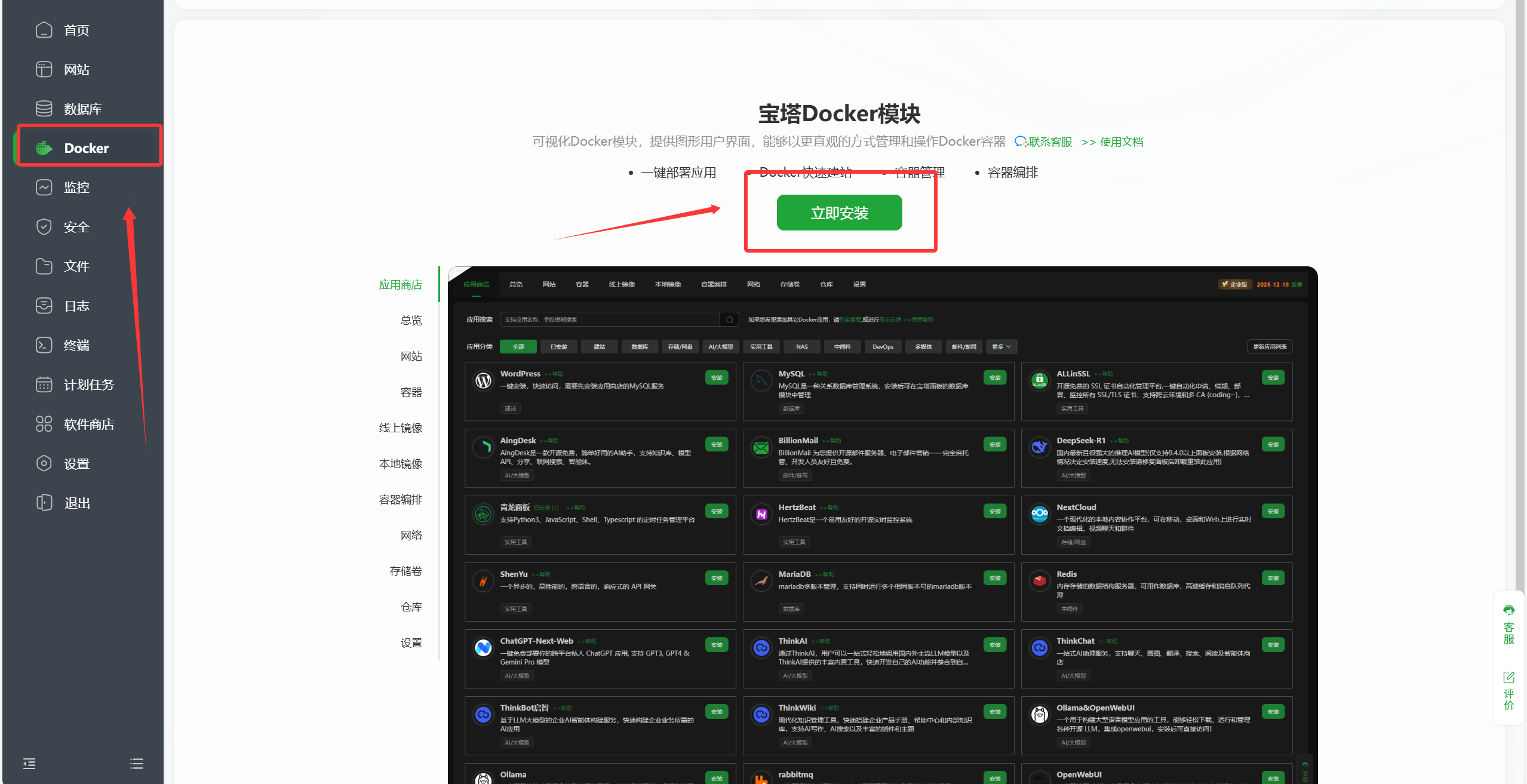The width and height of the screenshot is (1527, 784).
Task: Open the 软件商店 software store
Action: click(x=90, y=424)
